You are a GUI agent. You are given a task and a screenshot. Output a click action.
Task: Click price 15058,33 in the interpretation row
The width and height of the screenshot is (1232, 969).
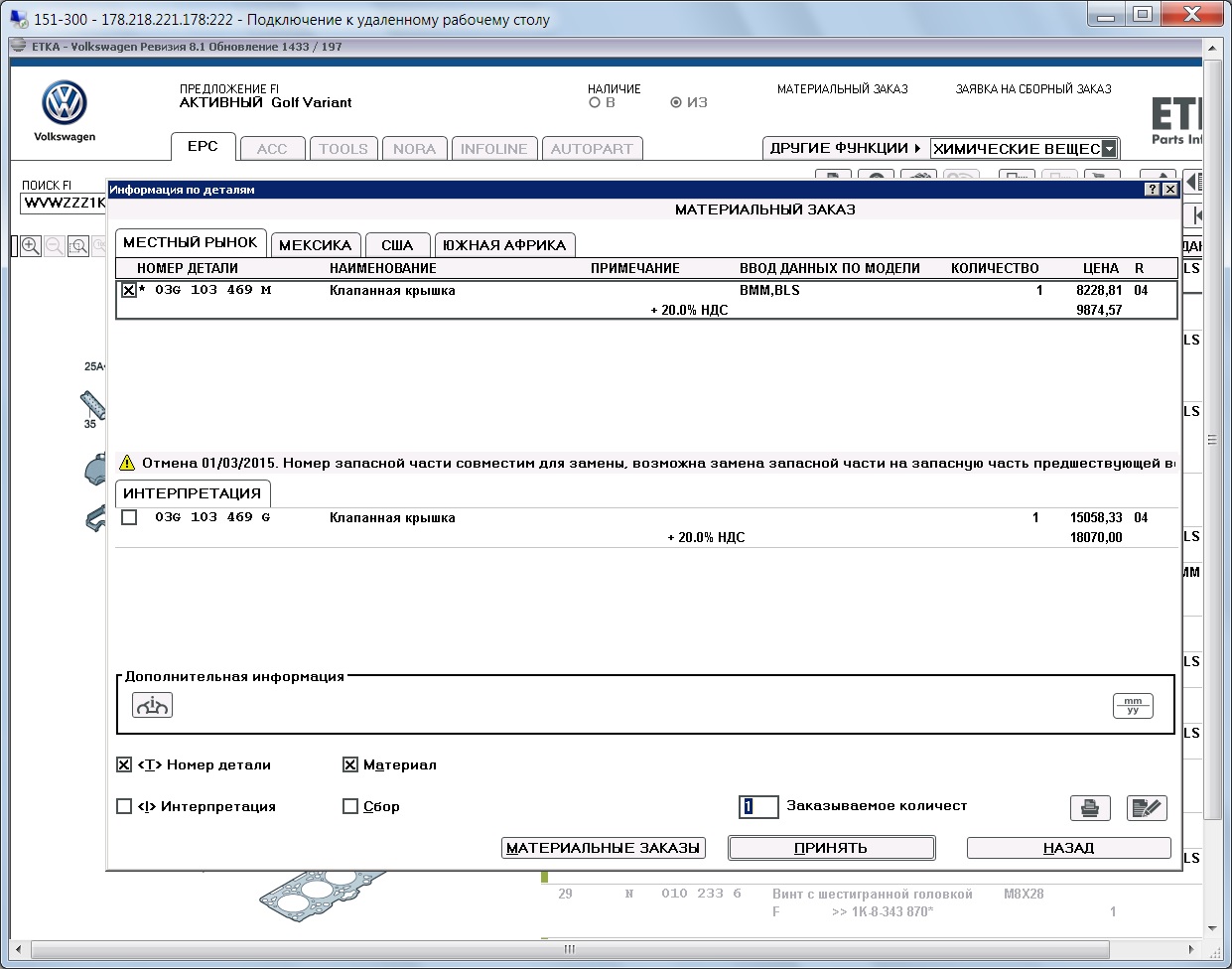click(1096, 518)
